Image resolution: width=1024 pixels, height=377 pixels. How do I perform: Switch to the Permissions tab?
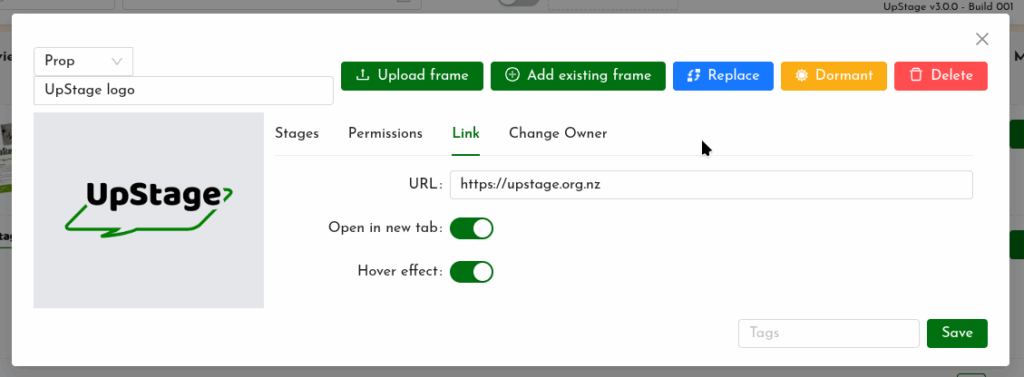[x=385, y=133]
